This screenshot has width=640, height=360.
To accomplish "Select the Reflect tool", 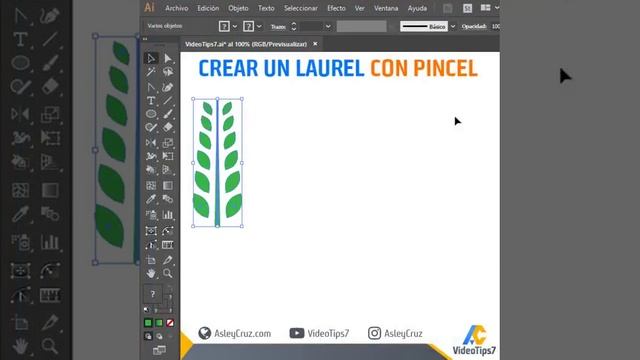I will 151,142.
